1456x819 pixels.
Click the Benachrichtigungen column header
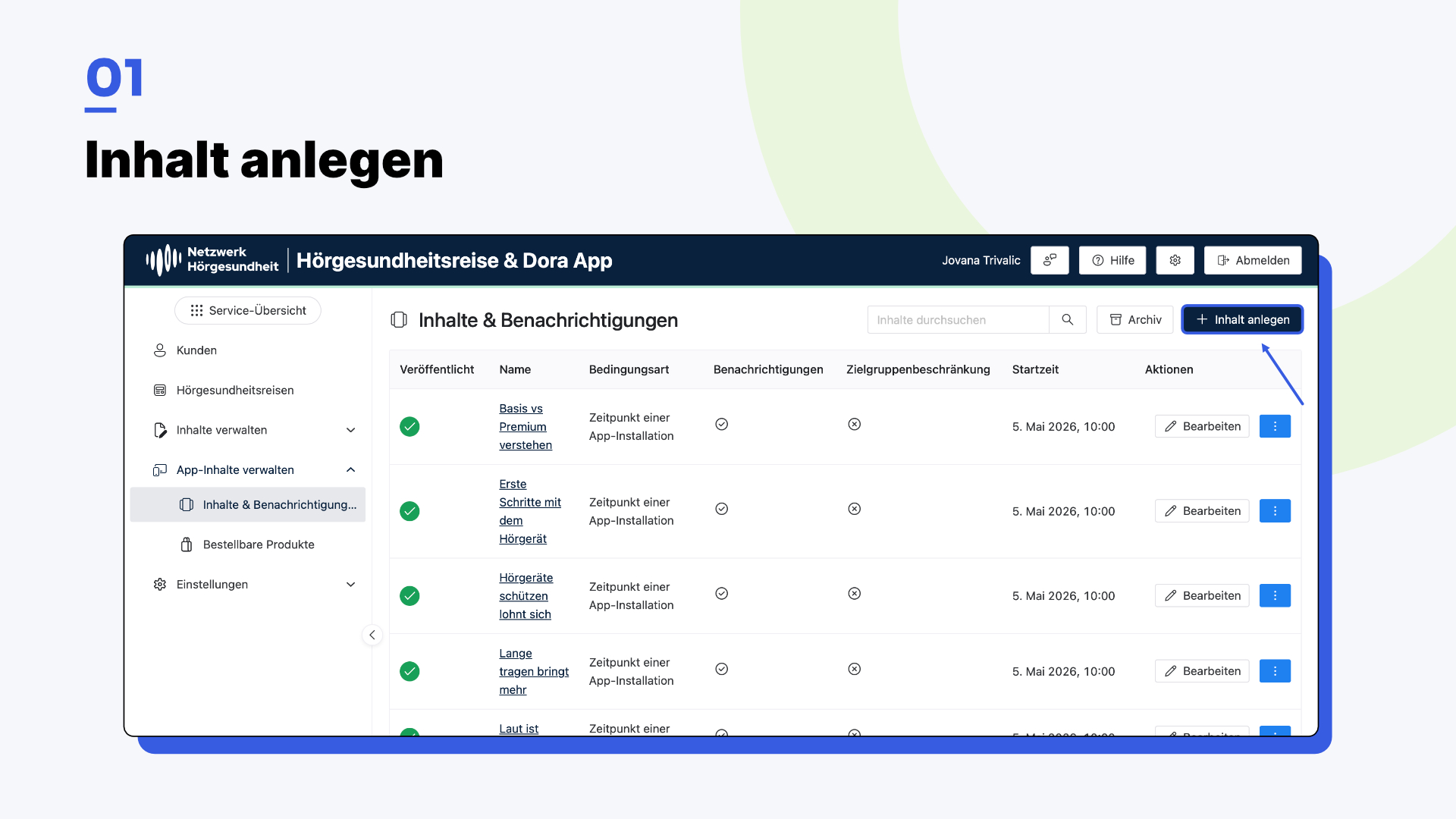pos(768,369)
